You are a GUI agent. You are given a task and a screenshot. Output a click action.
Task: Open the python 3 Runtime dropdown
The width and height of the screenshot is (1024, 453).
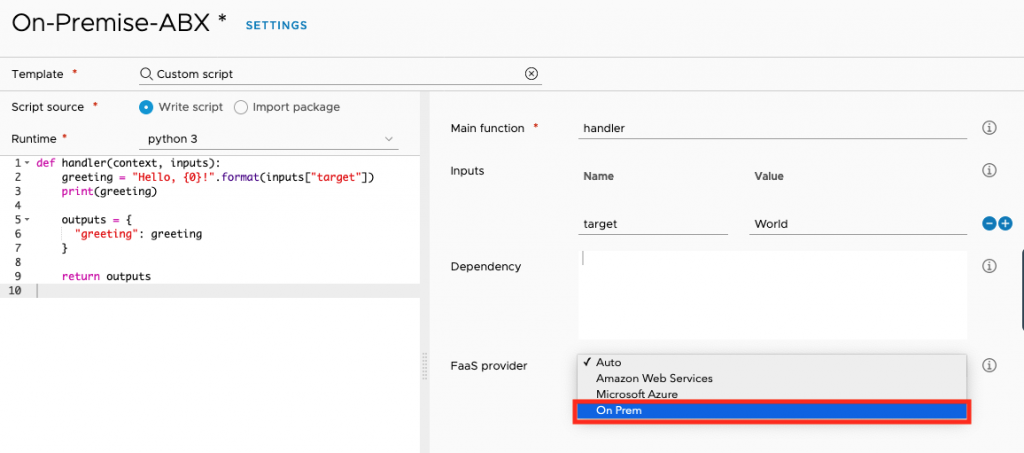[x=268, y=139]
